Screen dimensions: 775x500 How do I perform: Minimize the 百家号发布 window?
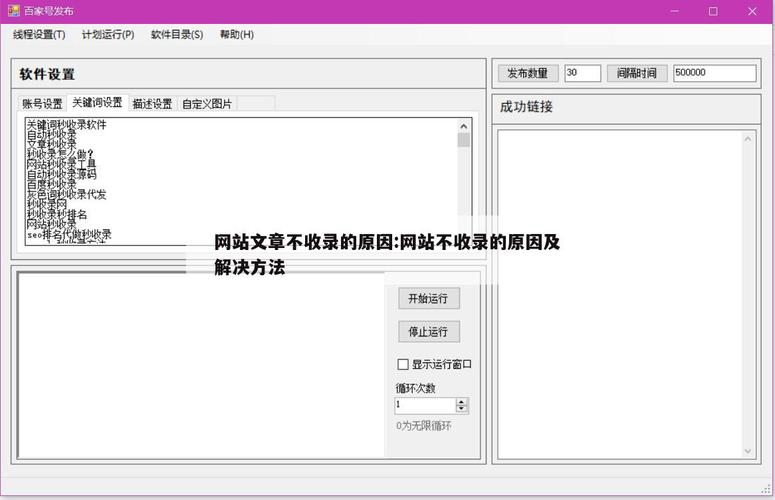pos(675,11)
